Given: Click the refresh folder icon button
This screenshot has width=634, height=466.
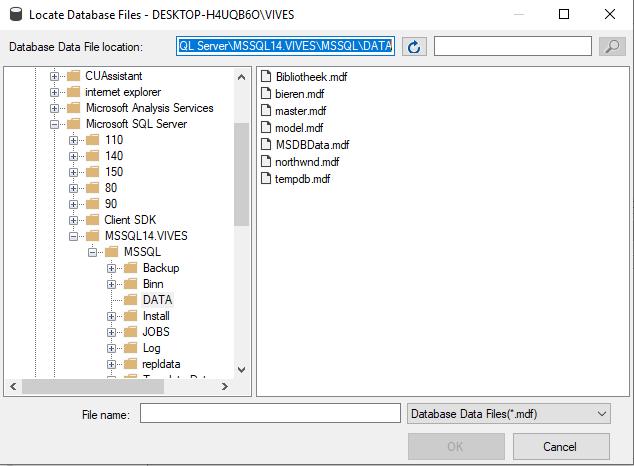Looking at the screenshot, I should 414,47.
